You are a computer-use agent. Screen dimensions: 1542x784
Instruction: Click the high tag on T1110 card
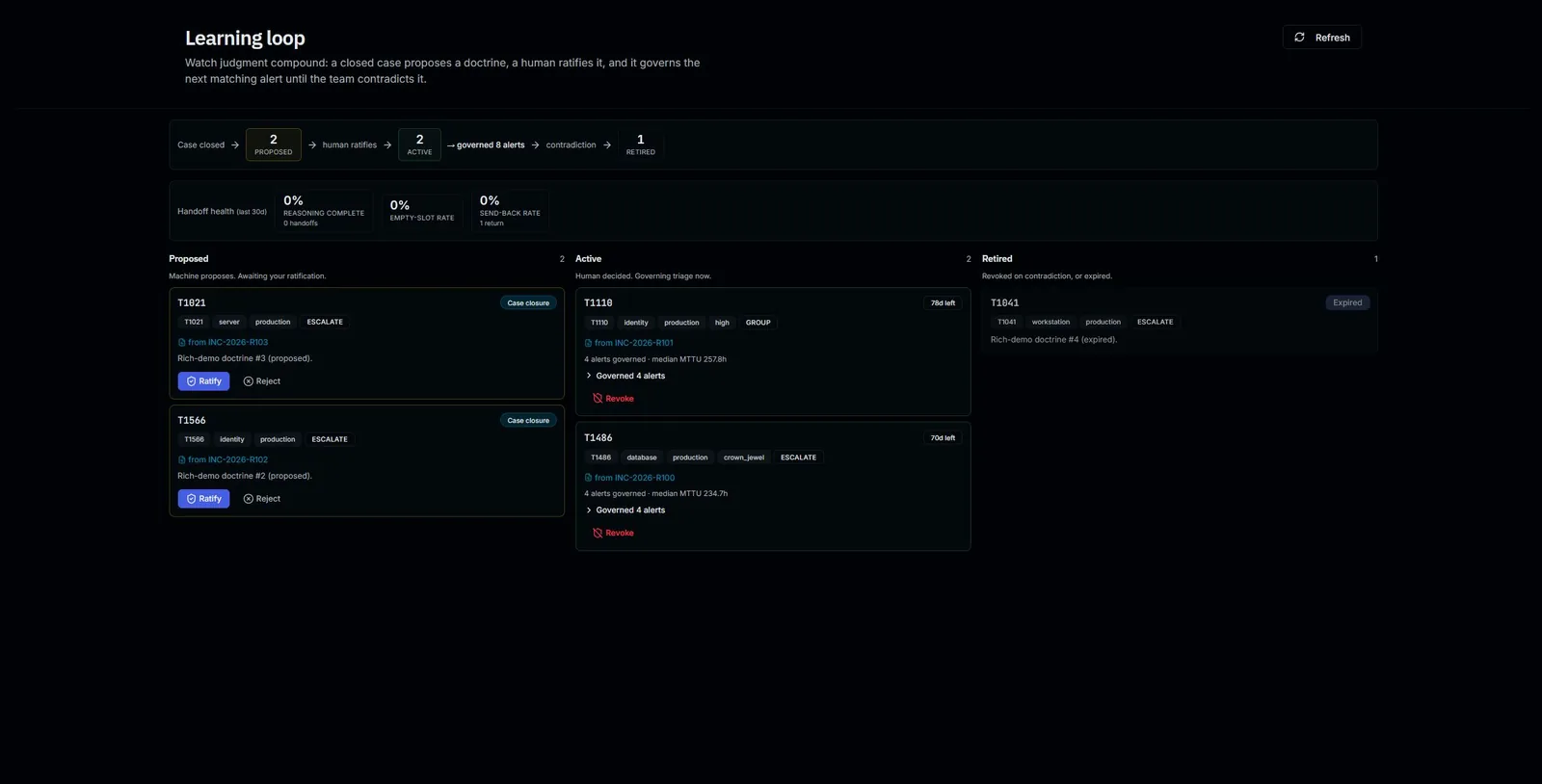[722, 323]
